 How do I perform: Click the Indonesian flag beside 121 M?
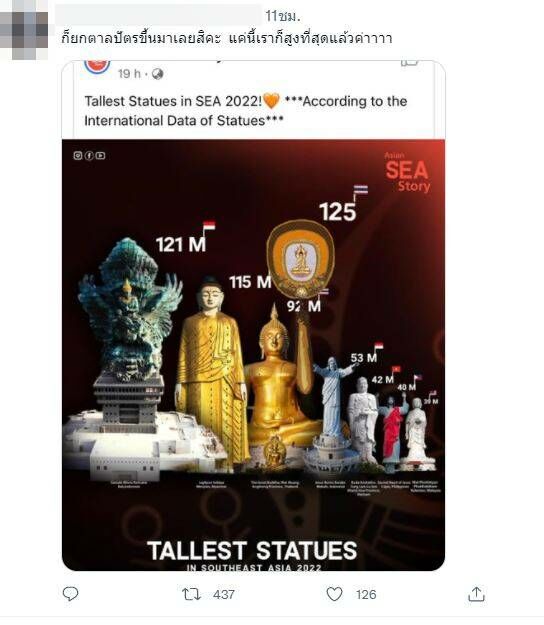click(x=209, y=226)
